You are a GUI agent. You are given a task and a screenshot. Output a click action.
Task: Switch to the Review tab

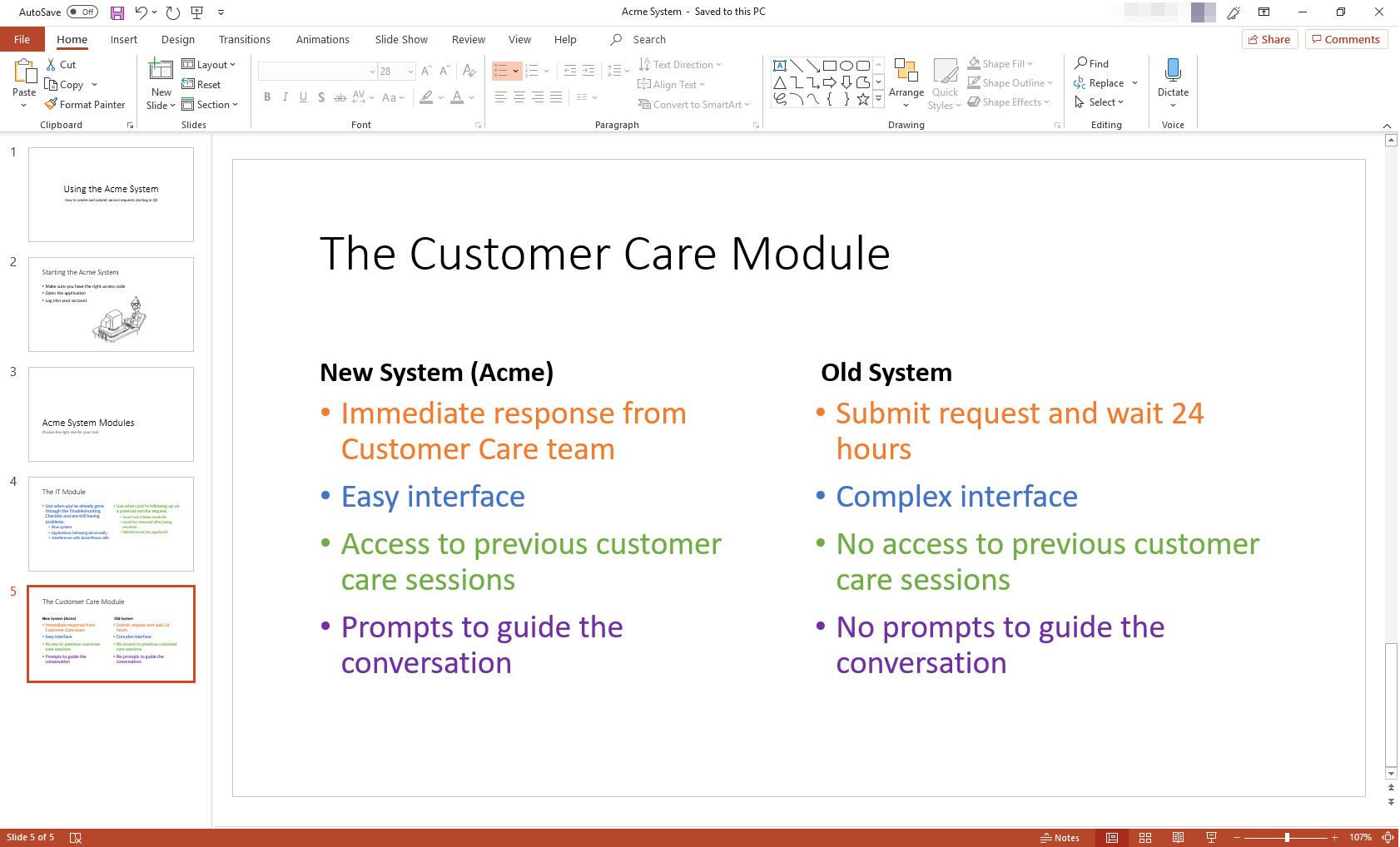click(x=469, y=39)
